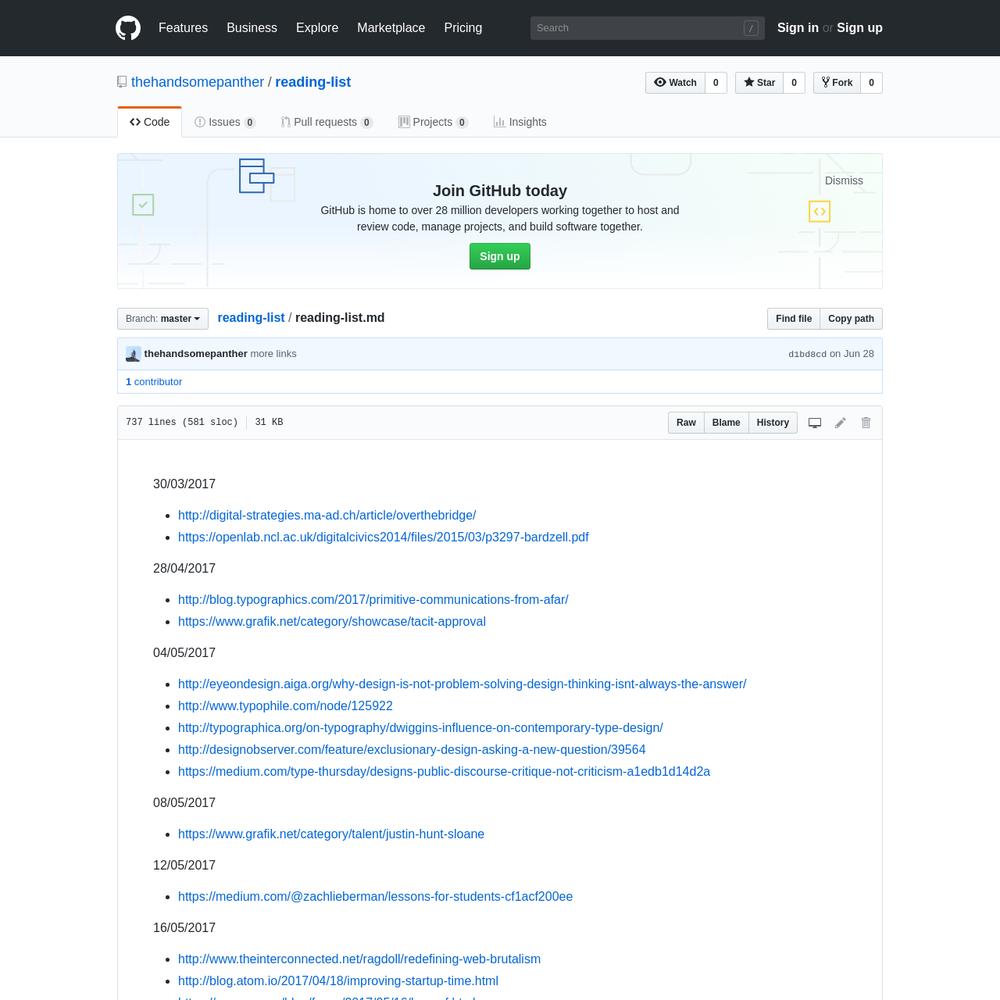
Task: Open typophile node/125922 link
Action: (285, 706)
